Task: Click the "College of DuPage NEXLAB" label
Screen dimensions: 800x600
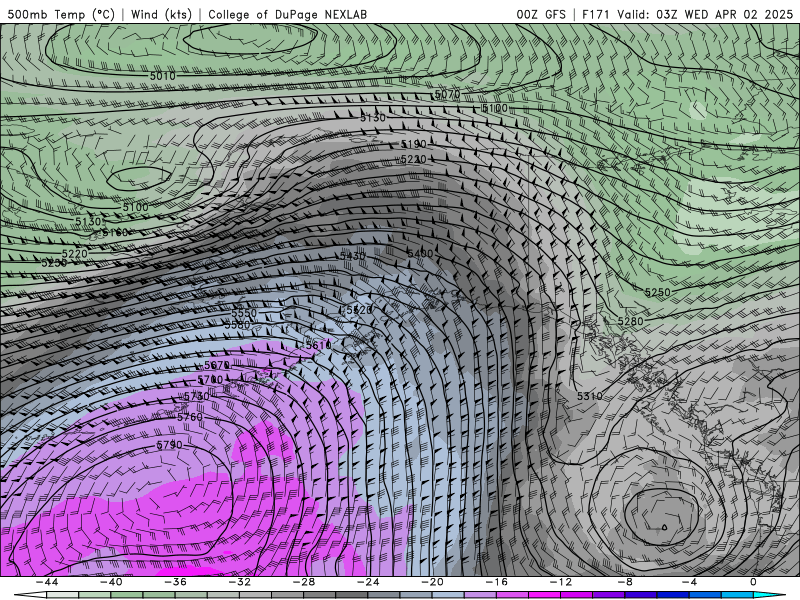Action: 287,14
